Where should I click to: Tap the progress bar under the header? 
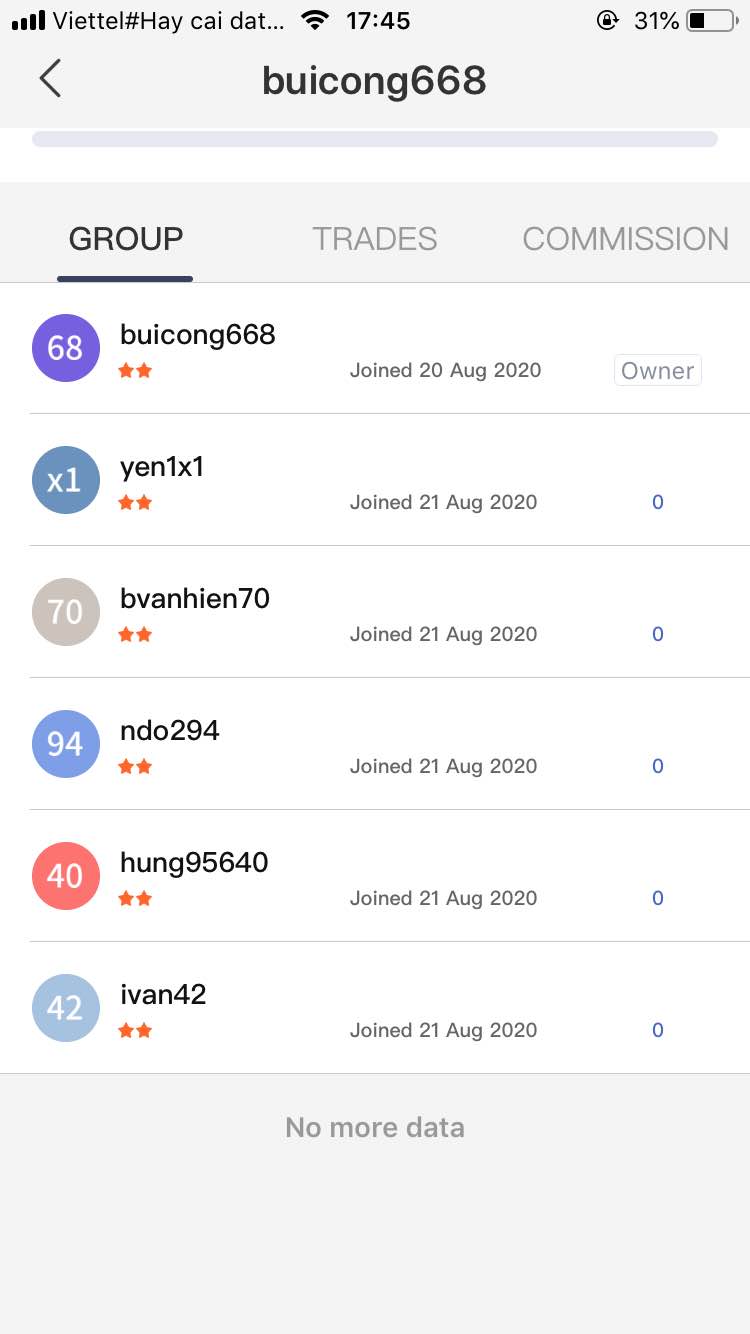[375, 139]
